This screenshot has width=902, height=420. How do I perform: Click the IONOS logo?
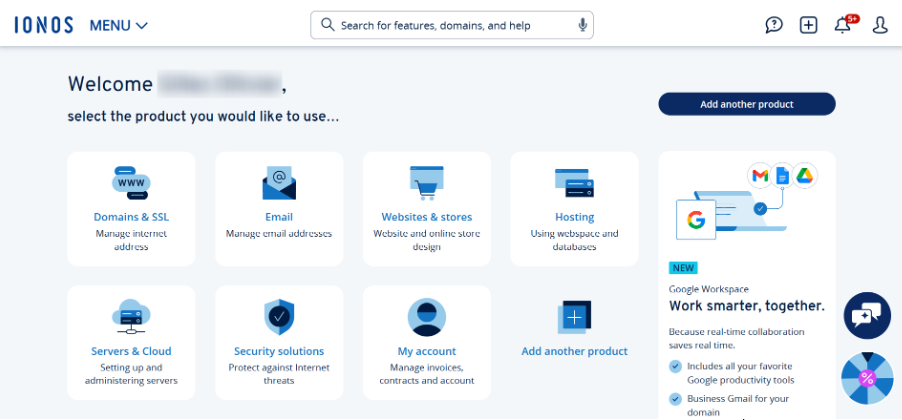[x=44, y=25]
